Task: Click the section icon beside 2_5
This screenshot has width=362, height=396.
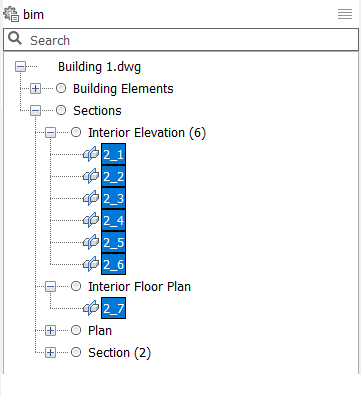Action: pyautogui.click(x=91, y=242)
